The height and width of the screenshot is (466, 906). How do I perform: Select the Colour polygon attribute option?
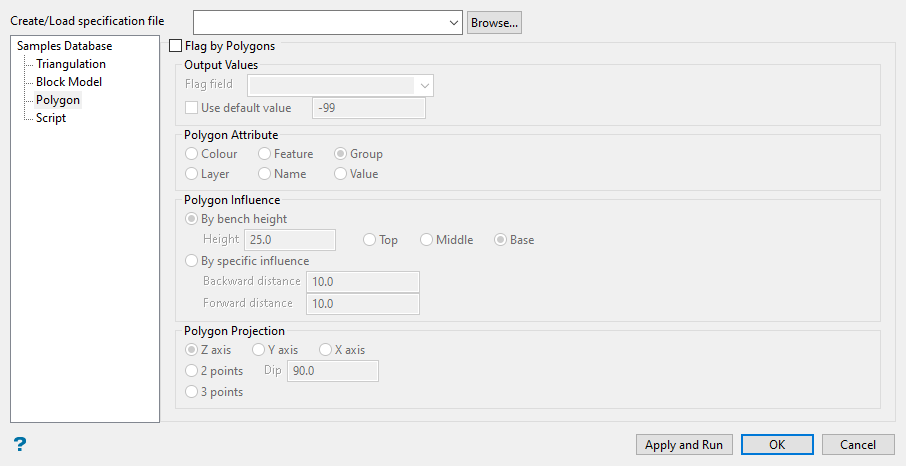[192, 154]
